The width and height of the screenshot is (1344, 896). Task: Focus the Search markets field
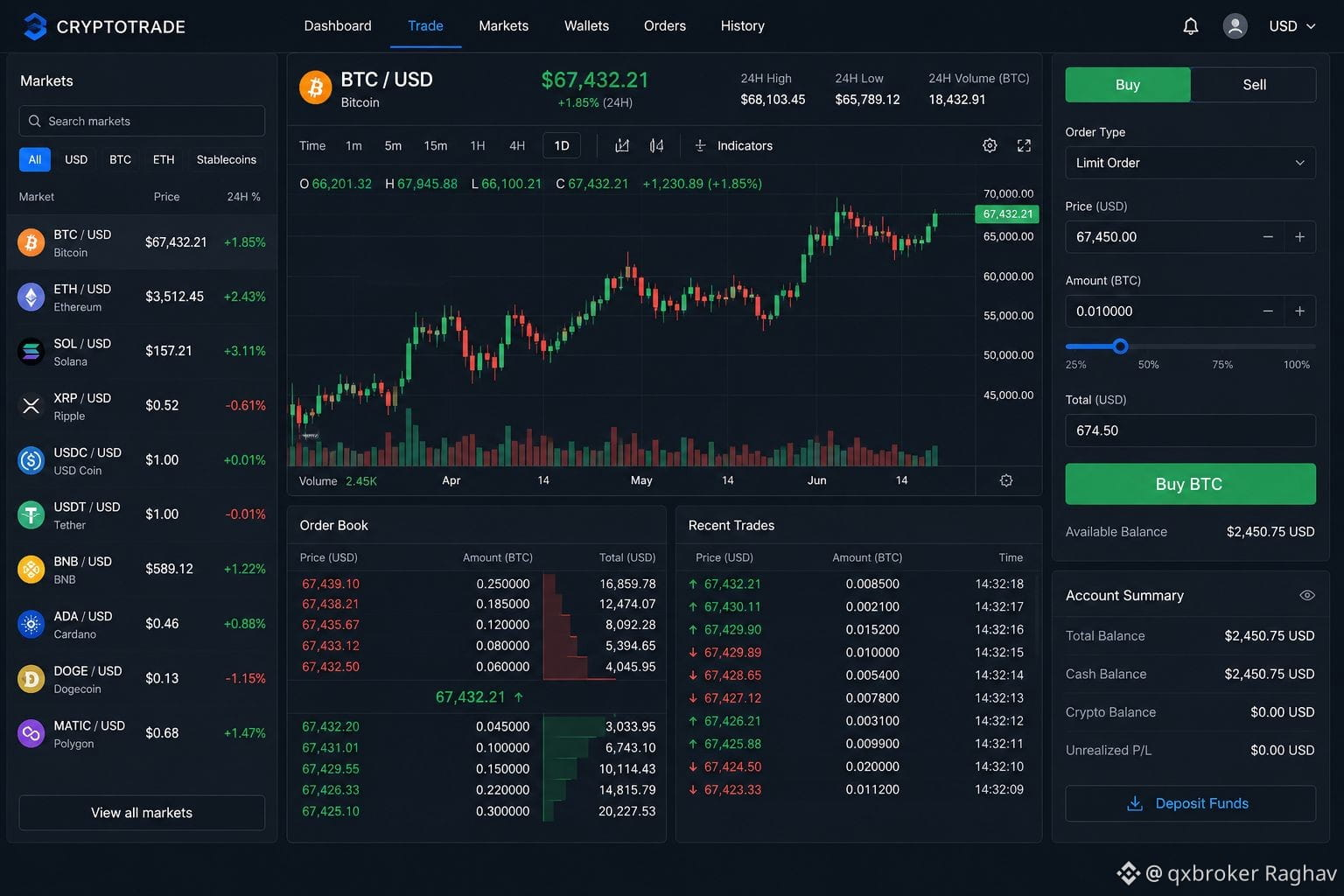coord(142,121)
